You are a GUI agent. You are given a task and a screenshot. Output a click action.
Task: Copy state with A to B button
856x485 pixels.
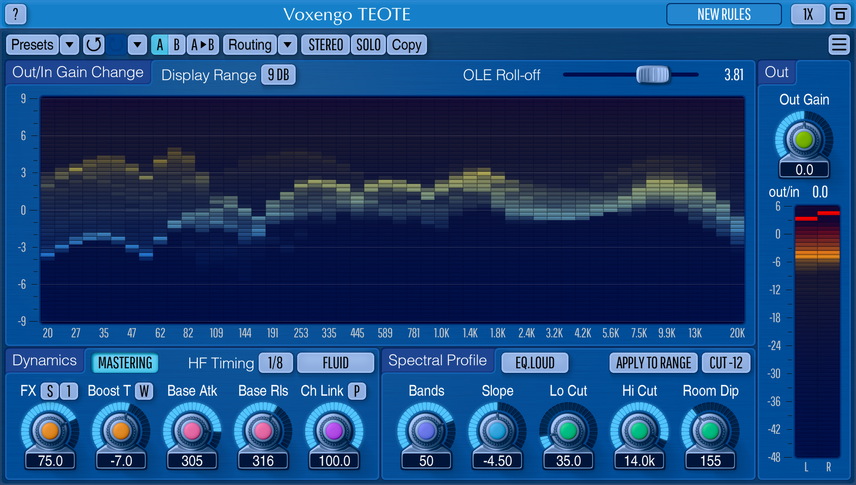tap(203, 45)
